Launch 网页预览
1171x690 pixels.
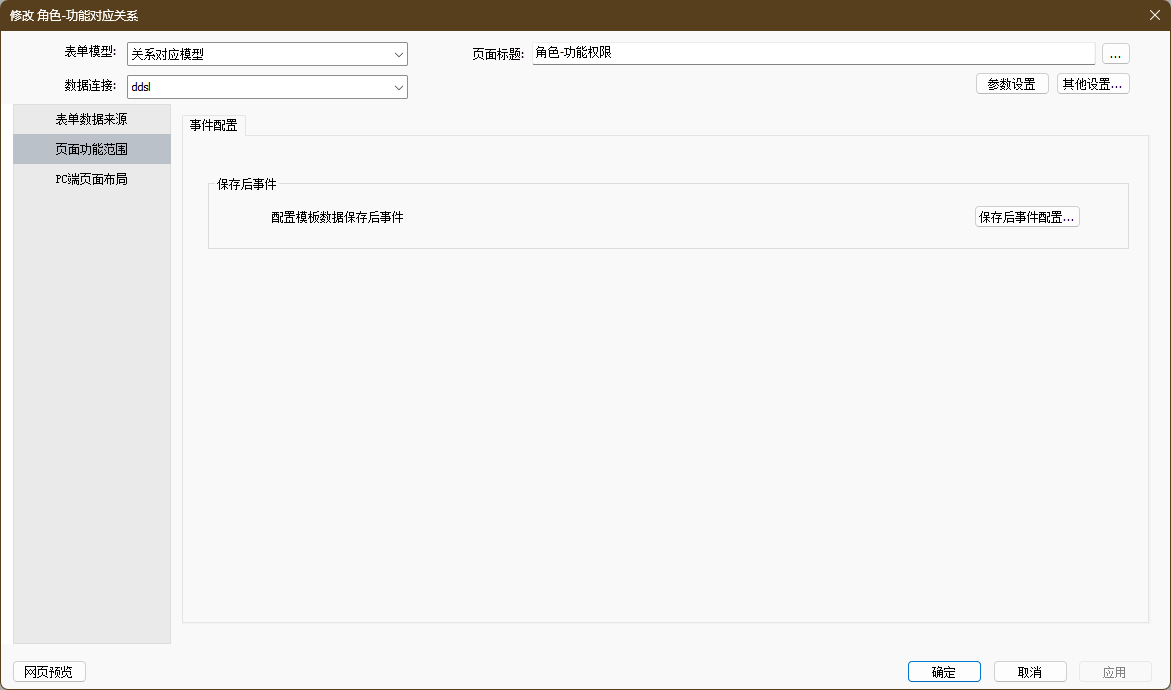(x=49, y=672)
